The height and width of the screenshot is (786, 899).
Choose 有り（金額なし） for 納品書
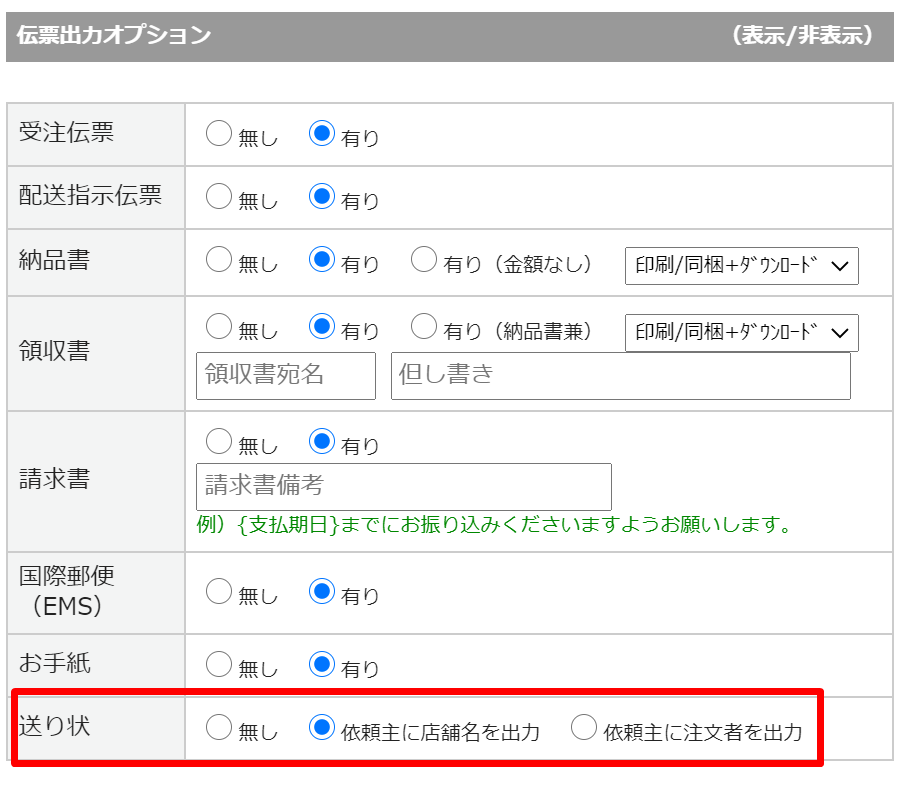tap(424, 260)
